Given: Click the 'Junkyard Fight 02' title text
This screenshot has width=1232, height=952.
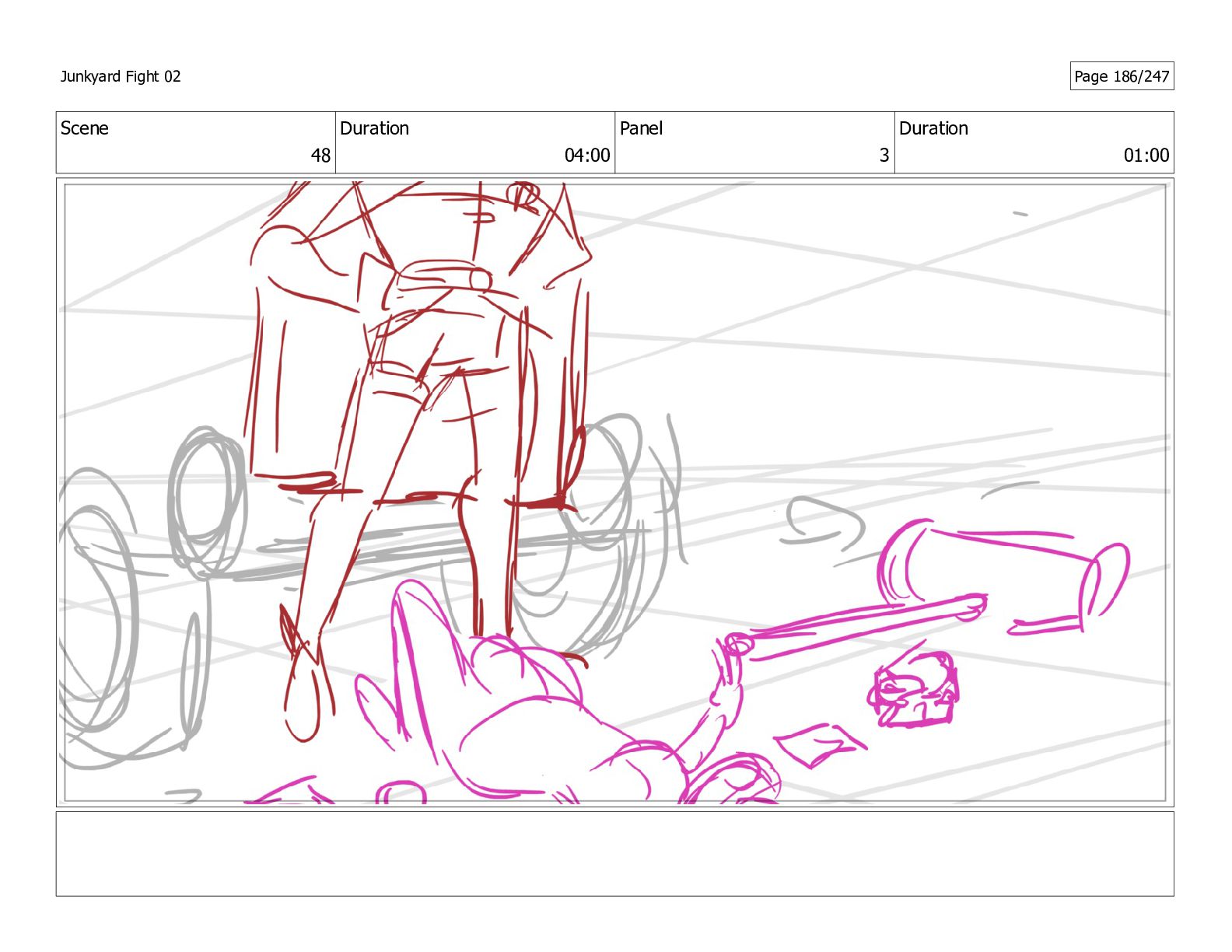Looking at the screenshot, I should click(121, 76).
